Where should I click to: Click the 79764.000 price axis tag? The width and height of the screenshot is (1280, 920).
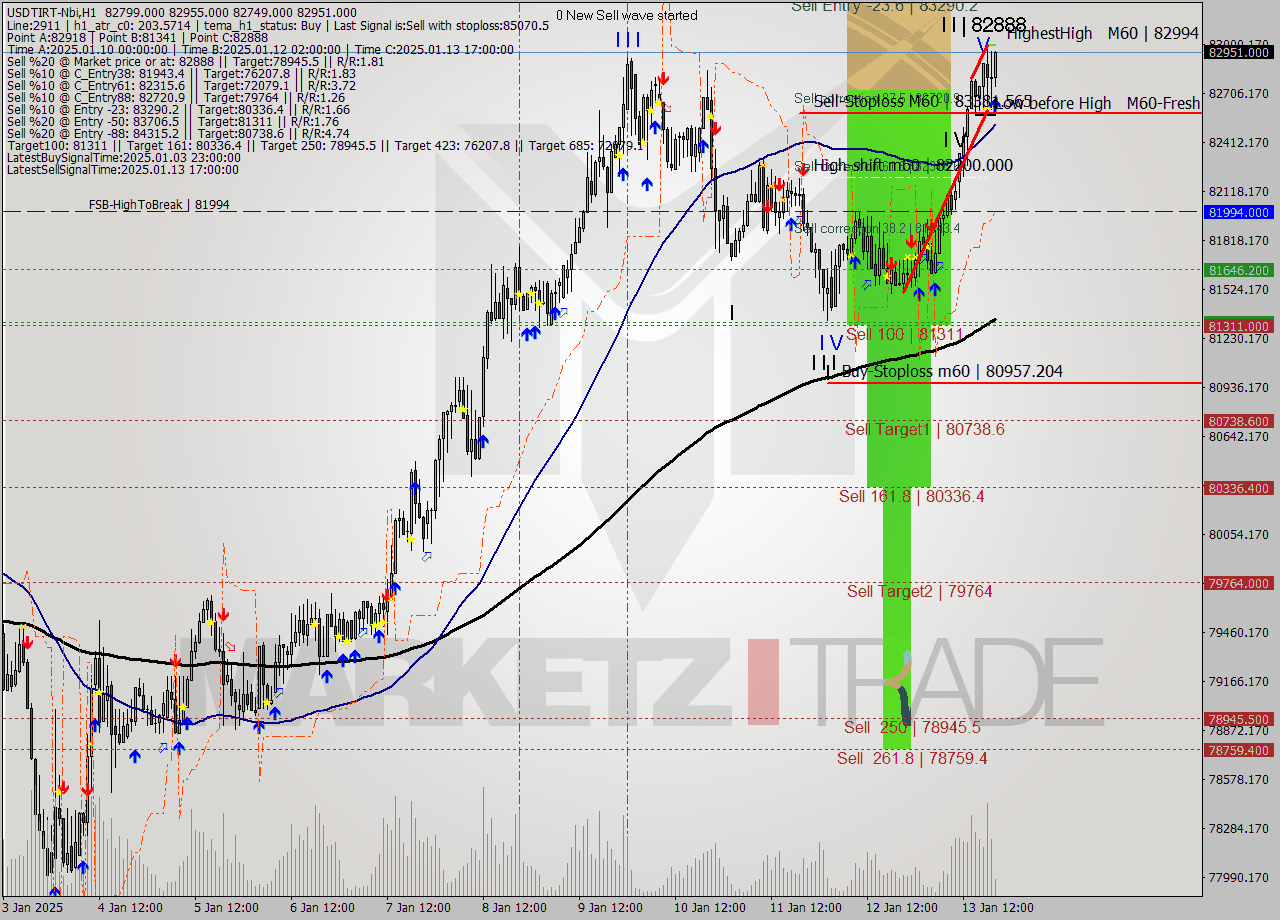coord(1239,583)
